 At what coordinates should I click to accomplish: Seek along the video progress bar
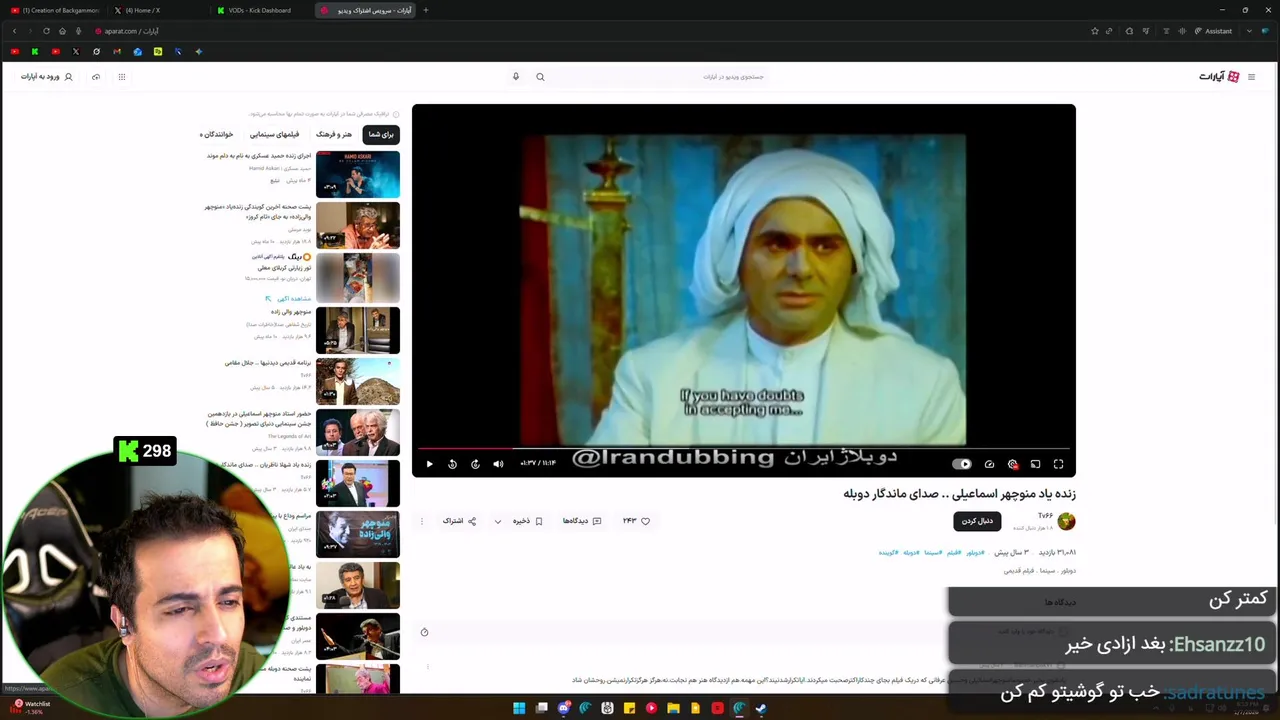point(743,449)
